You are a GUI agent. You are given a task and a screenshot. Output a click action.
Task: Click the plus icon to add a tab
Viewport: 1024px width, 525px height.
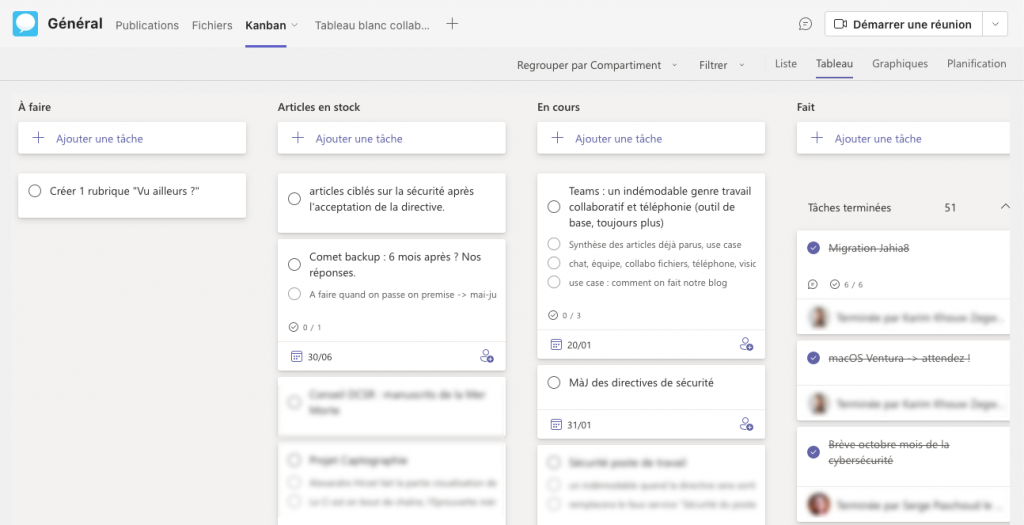point(452,24)
